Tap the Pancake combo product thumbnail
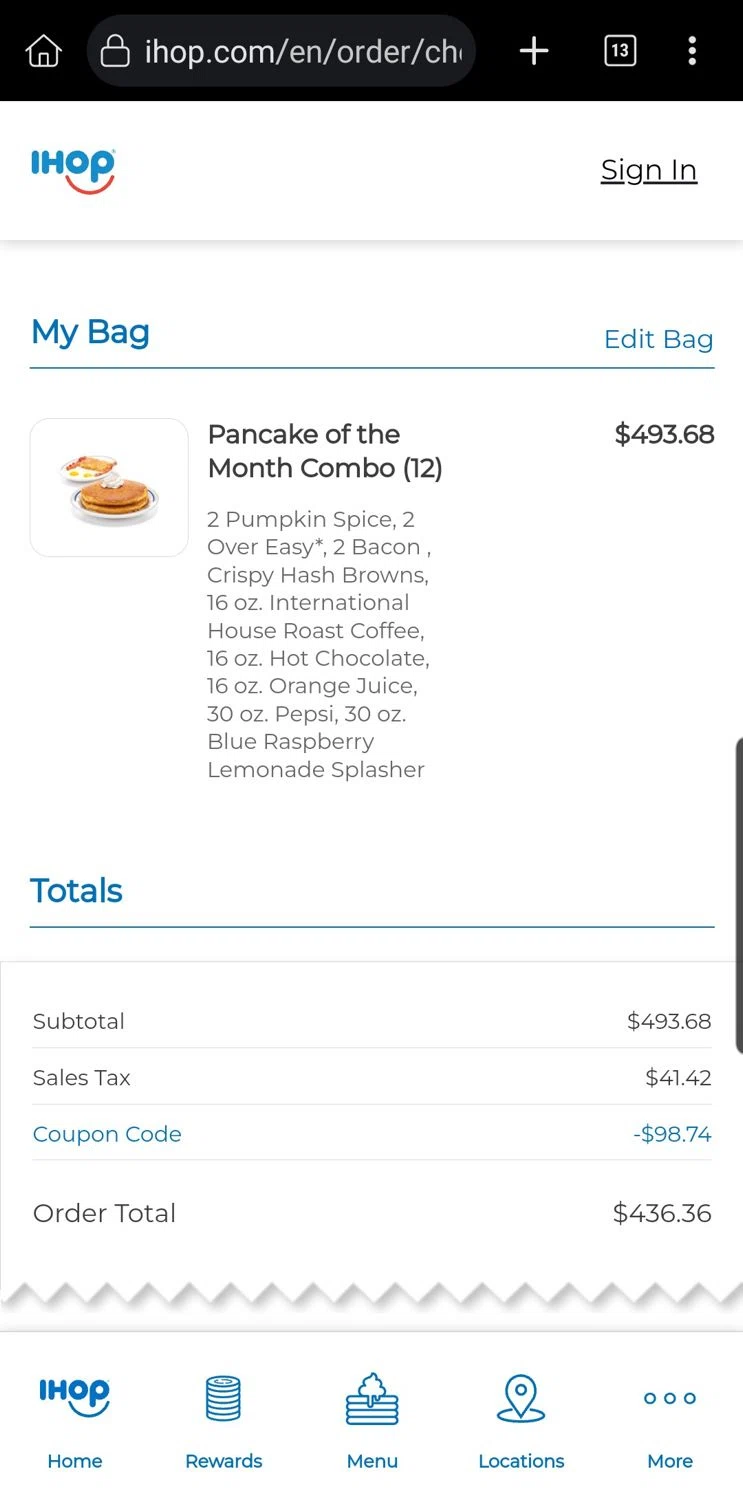 (110, 487)
